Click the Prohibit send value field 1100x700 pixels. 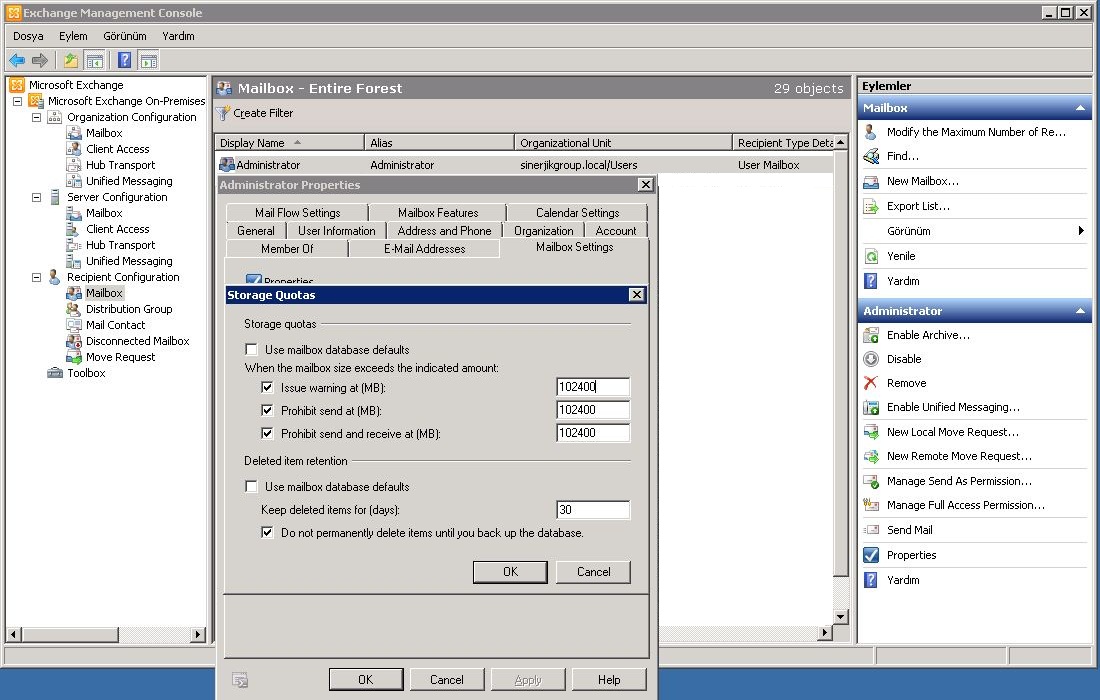click(593, 410)
